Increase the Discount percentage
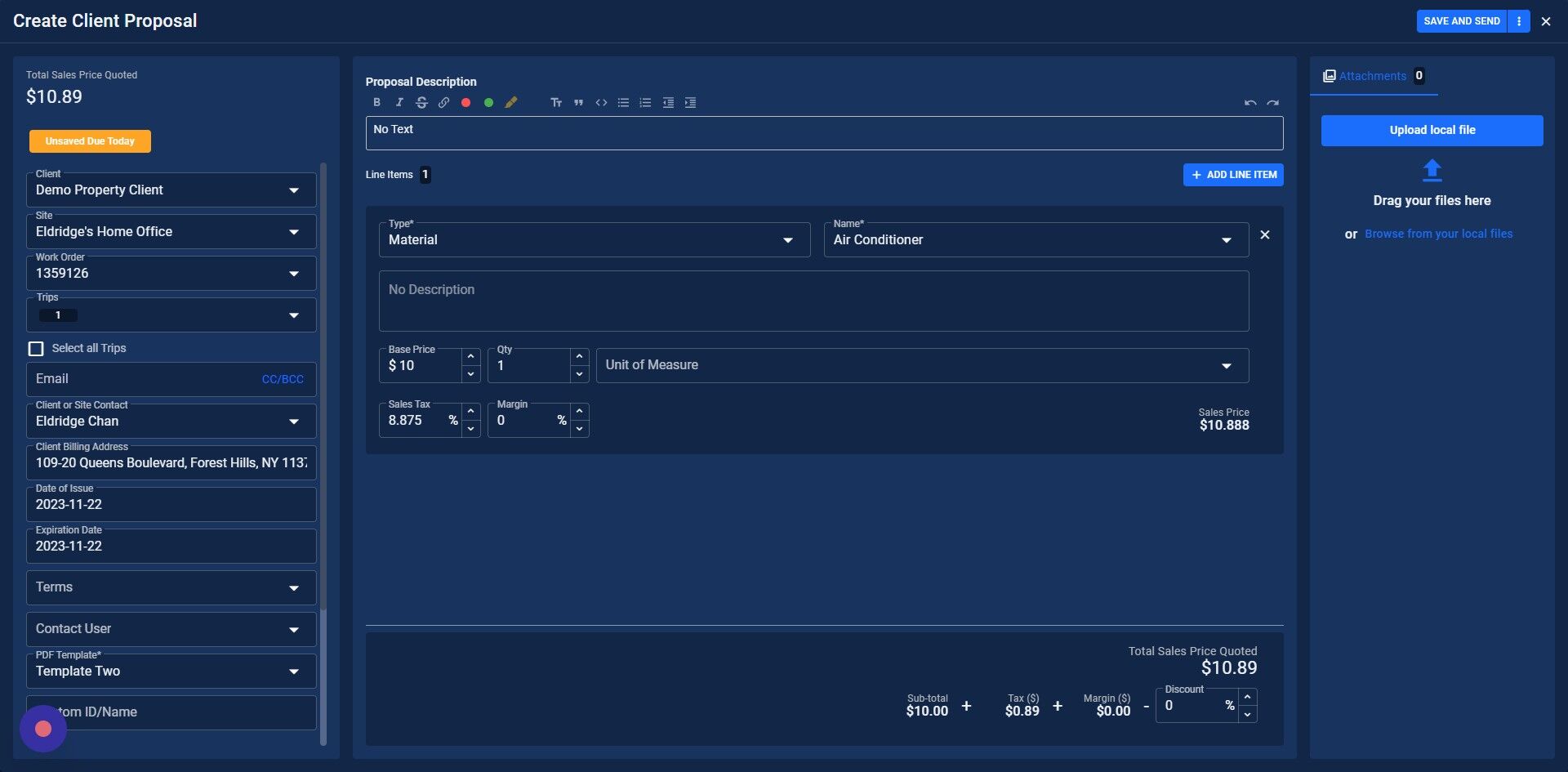This screenshot has height=772, width=1568. pyautogui.click(x=1247, y=697)
